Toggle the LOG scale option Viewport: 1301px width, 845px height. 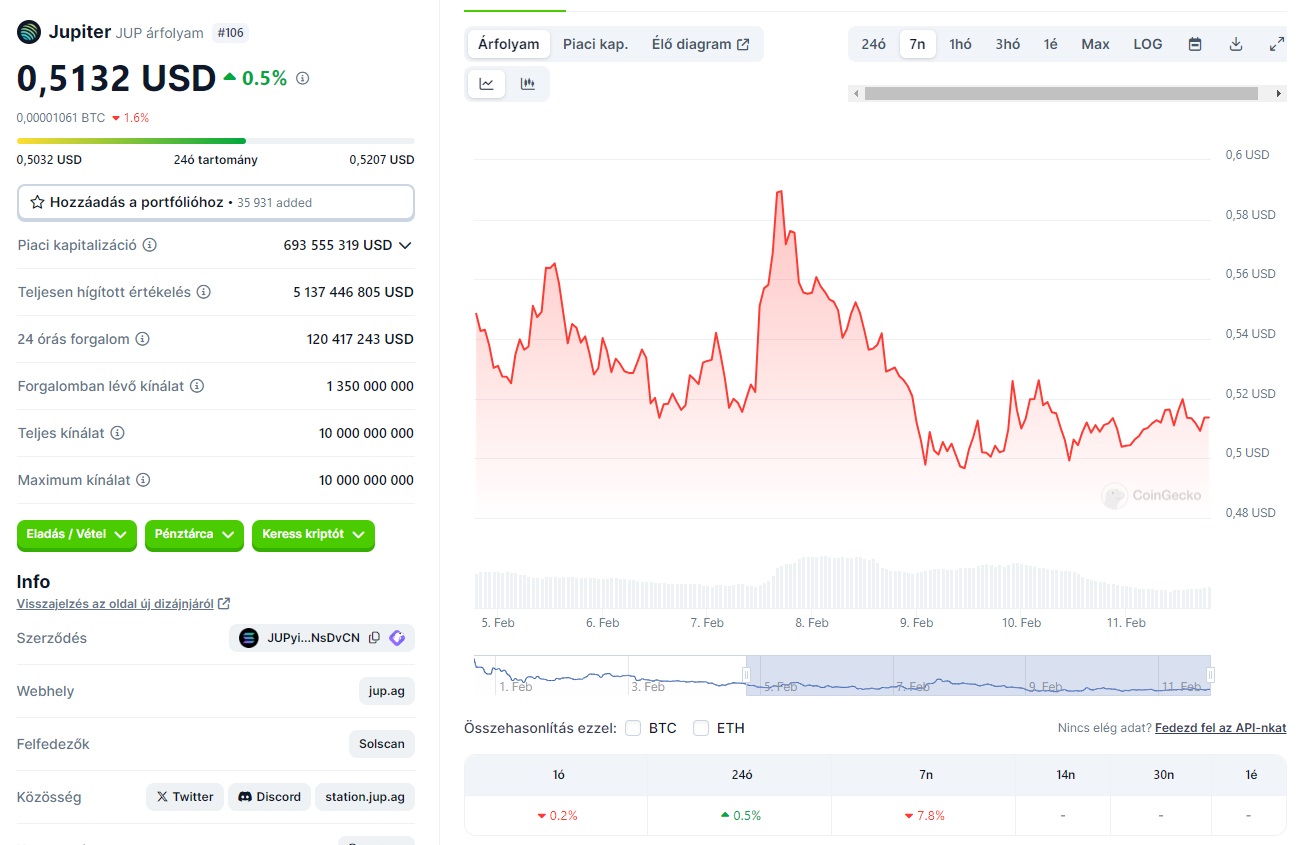coord(1148,44)
